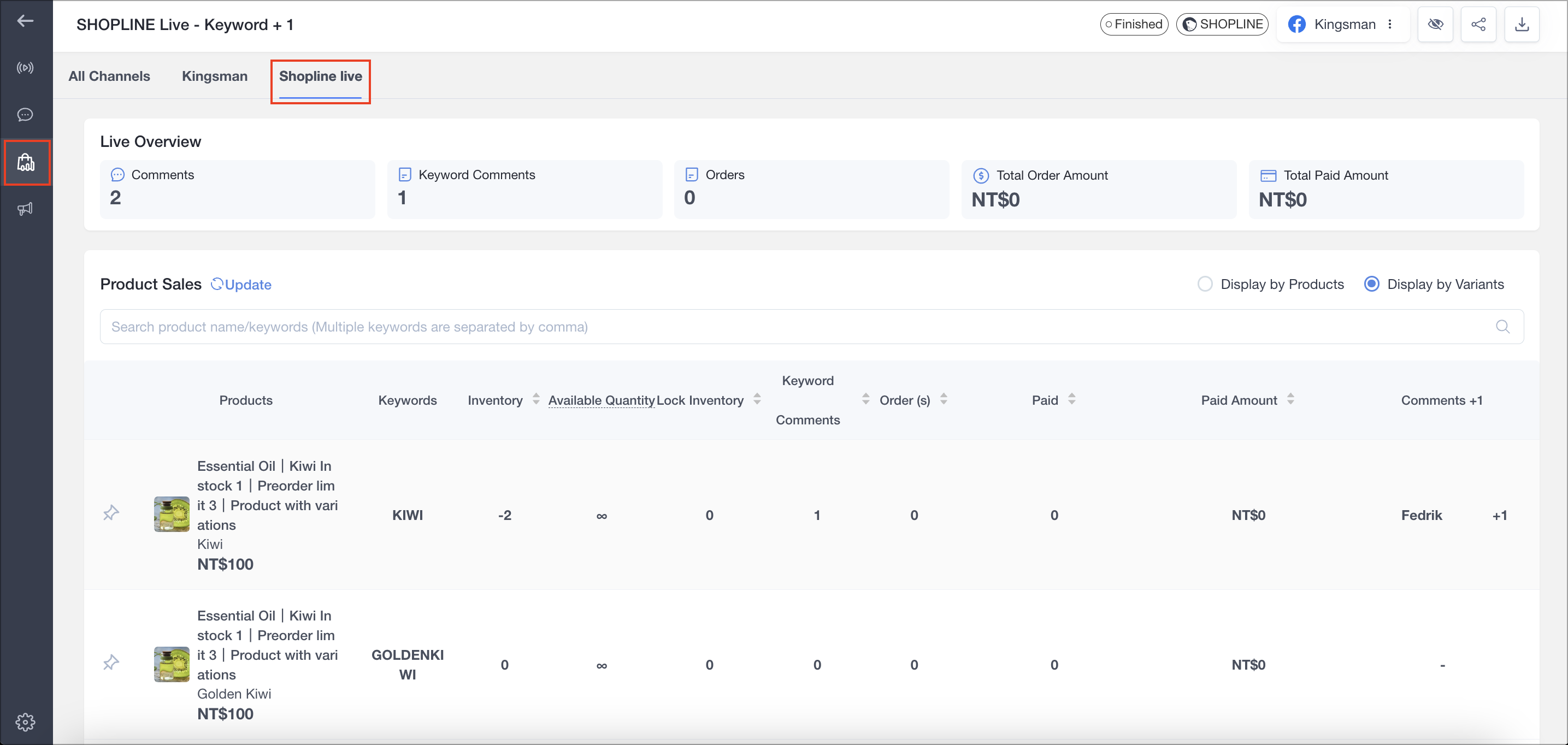
Task: Sort by Order (s) arrows
Action: pos(944,399)
